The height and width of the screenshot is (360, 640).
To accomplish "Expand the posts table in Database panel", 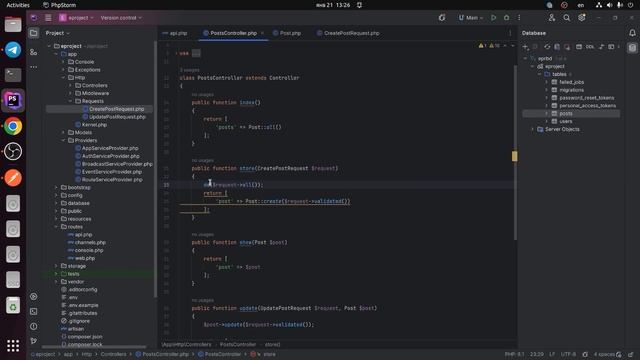I will tap(547, 113).
